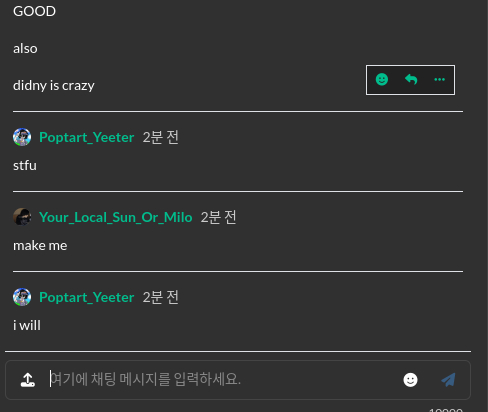Image resolution: width=488 pixels, height=412 pixels.
Task: Open Poptart_Yeeter username link above "i will"
Action: tap(87, 297)
